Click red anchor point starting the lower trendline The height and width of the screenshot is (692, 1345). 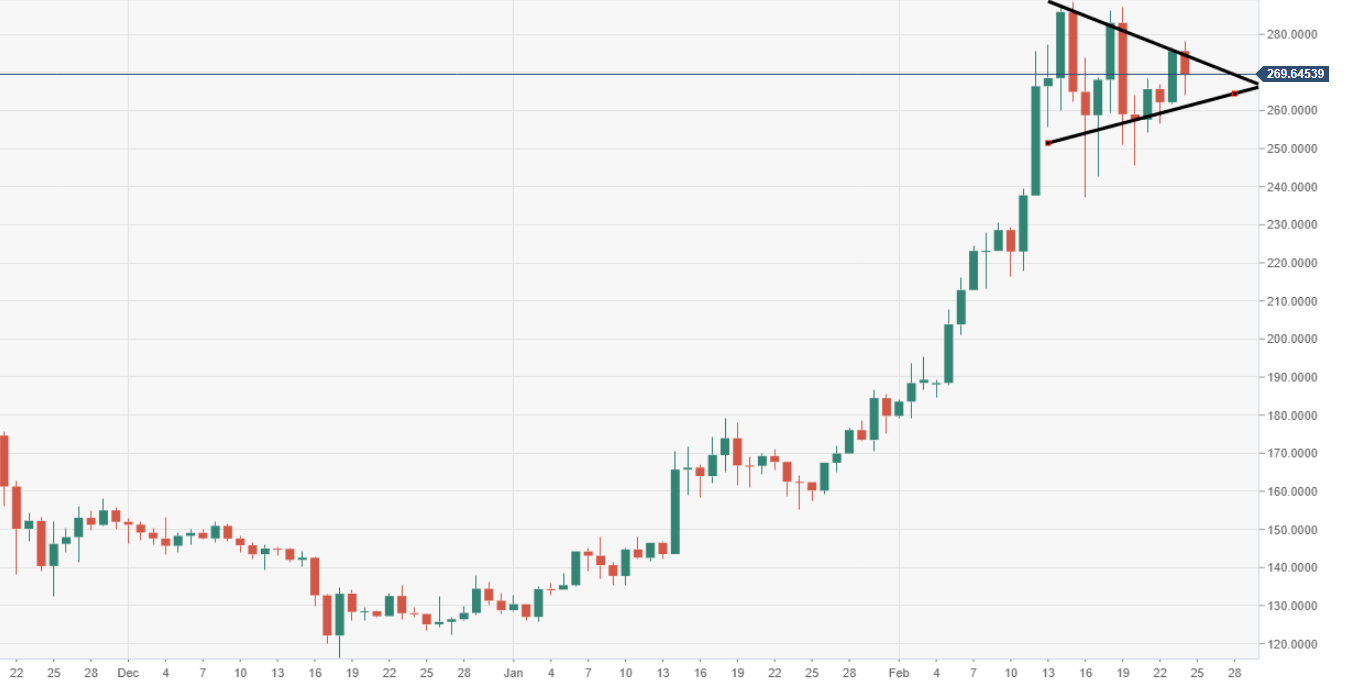point(1048,143)
